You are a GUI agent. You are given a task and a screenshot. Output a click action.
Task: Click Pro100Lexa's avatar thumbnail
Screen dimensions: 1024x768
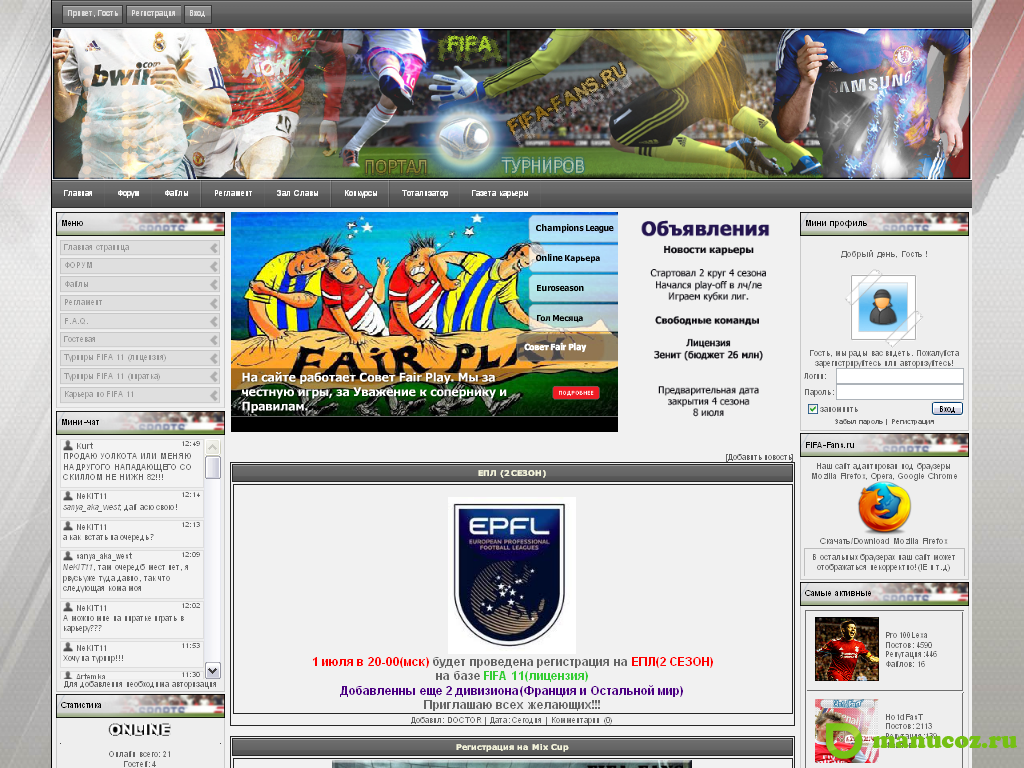pyautogui.click(x=846, y=649)
